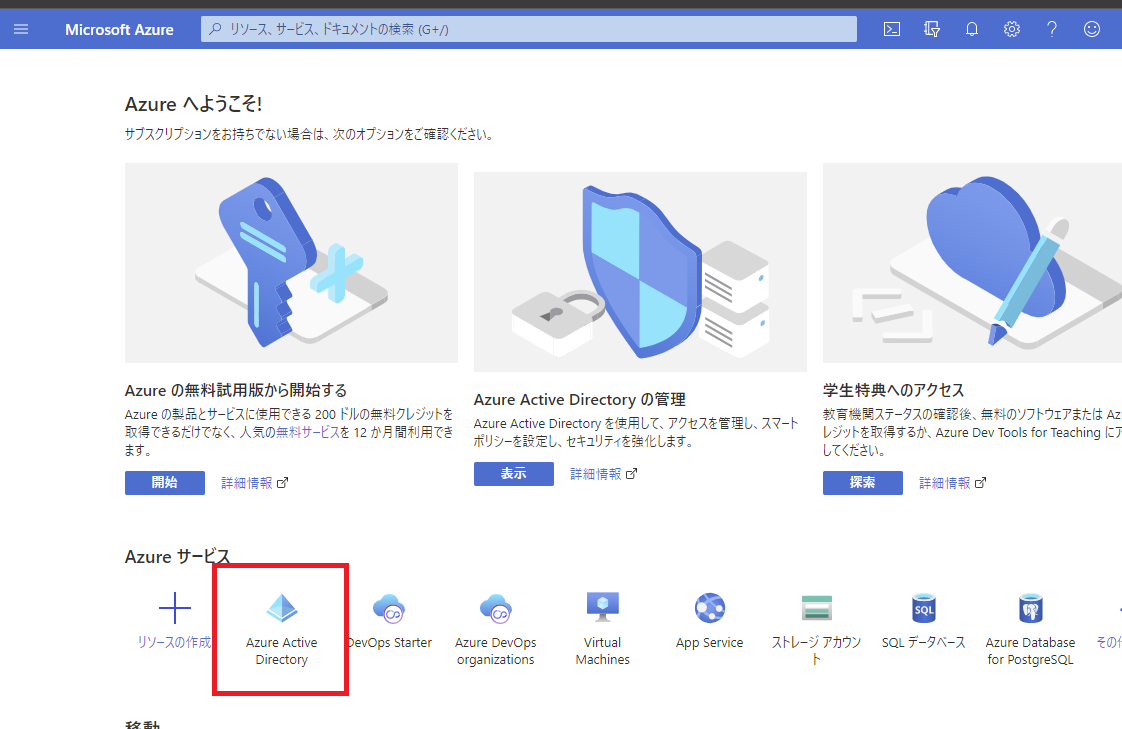The height and width of the screenshot is (729, 1122).
Task: Open portal settings gear
Action: click(1012, 29)
